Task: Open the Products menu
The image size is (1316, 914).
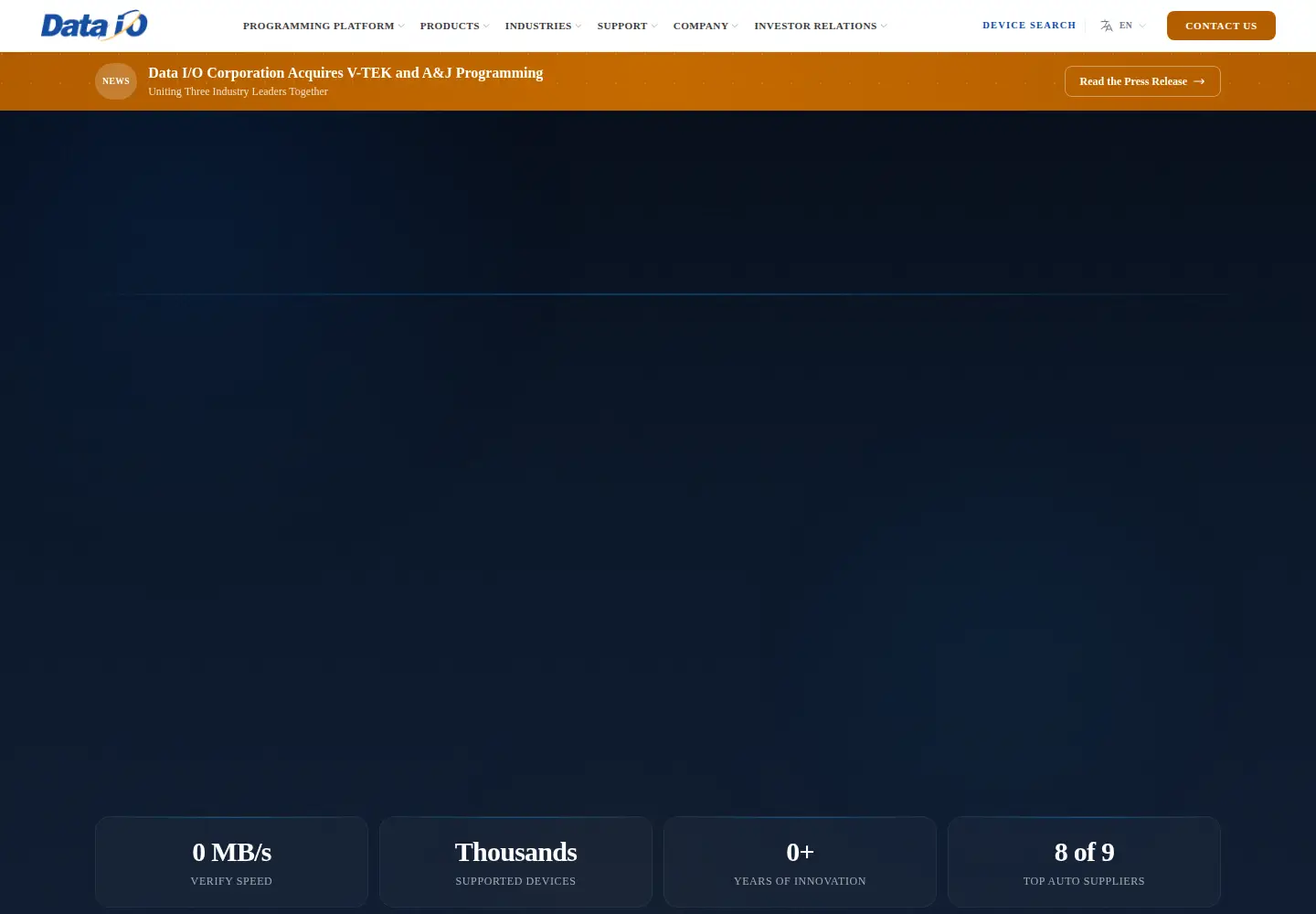Action: point(454,26)
